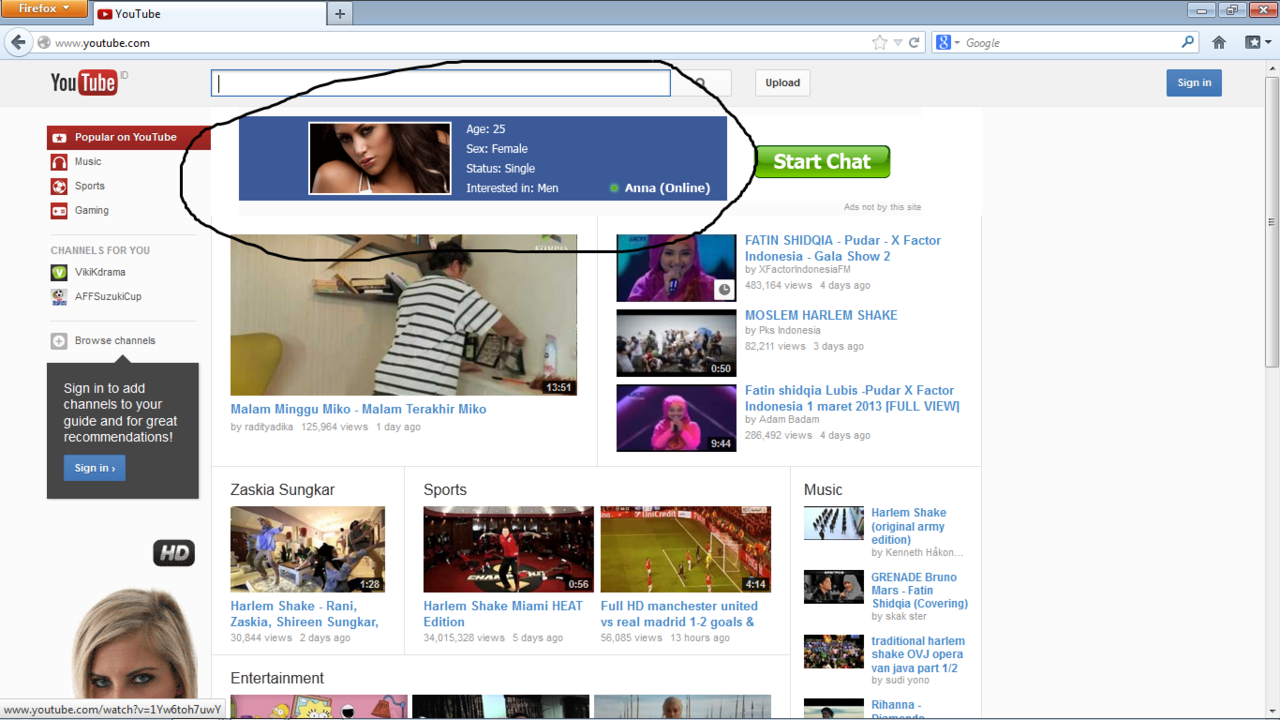
Task: Open MOSLEM HARLEM SHAKE video link
Action: pyautogui.click(x=821, y=315)
